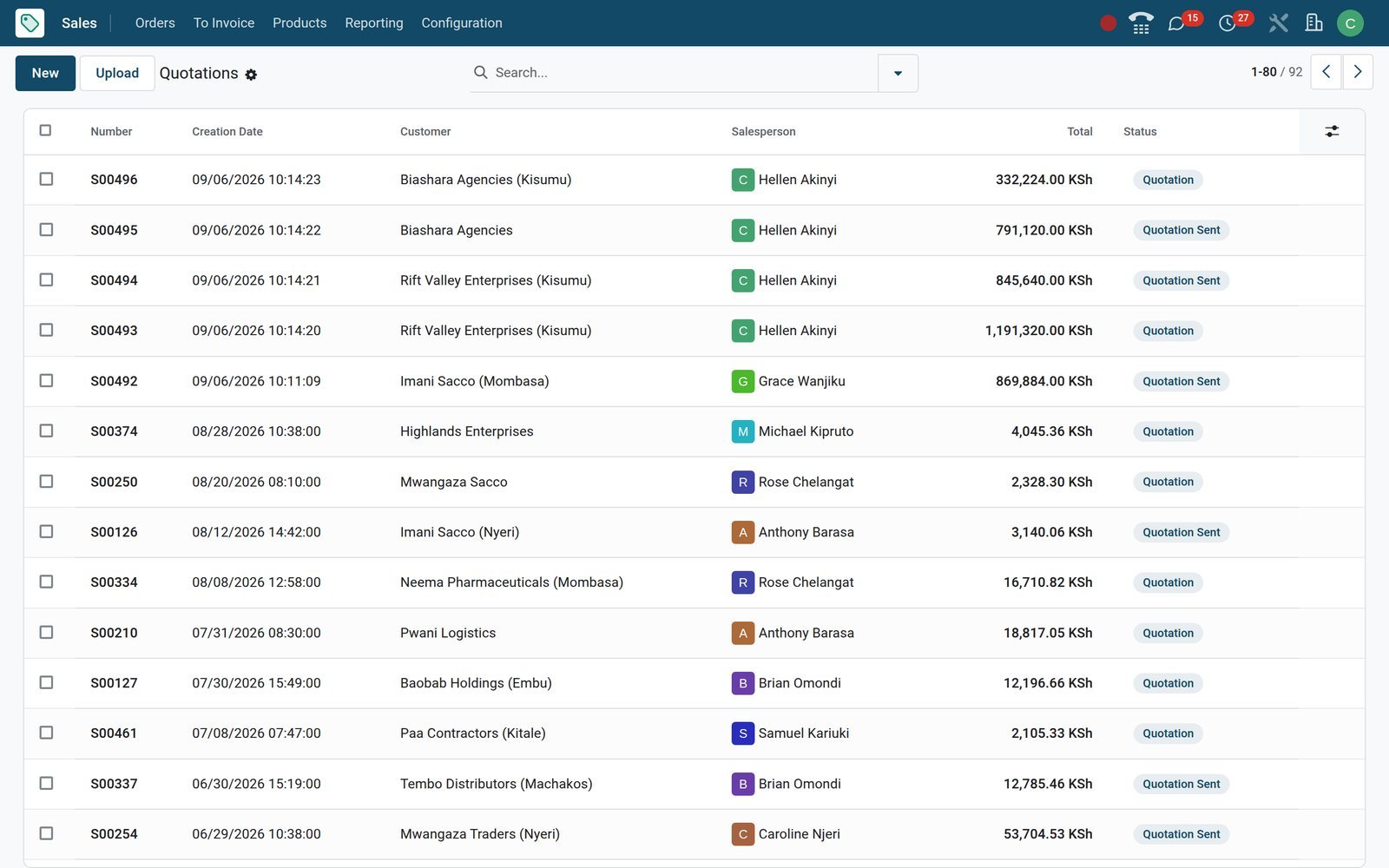The image size is (1389, 868).
Task: Open the optional columns adjust icon
Action: click(x=1332, y=131)
